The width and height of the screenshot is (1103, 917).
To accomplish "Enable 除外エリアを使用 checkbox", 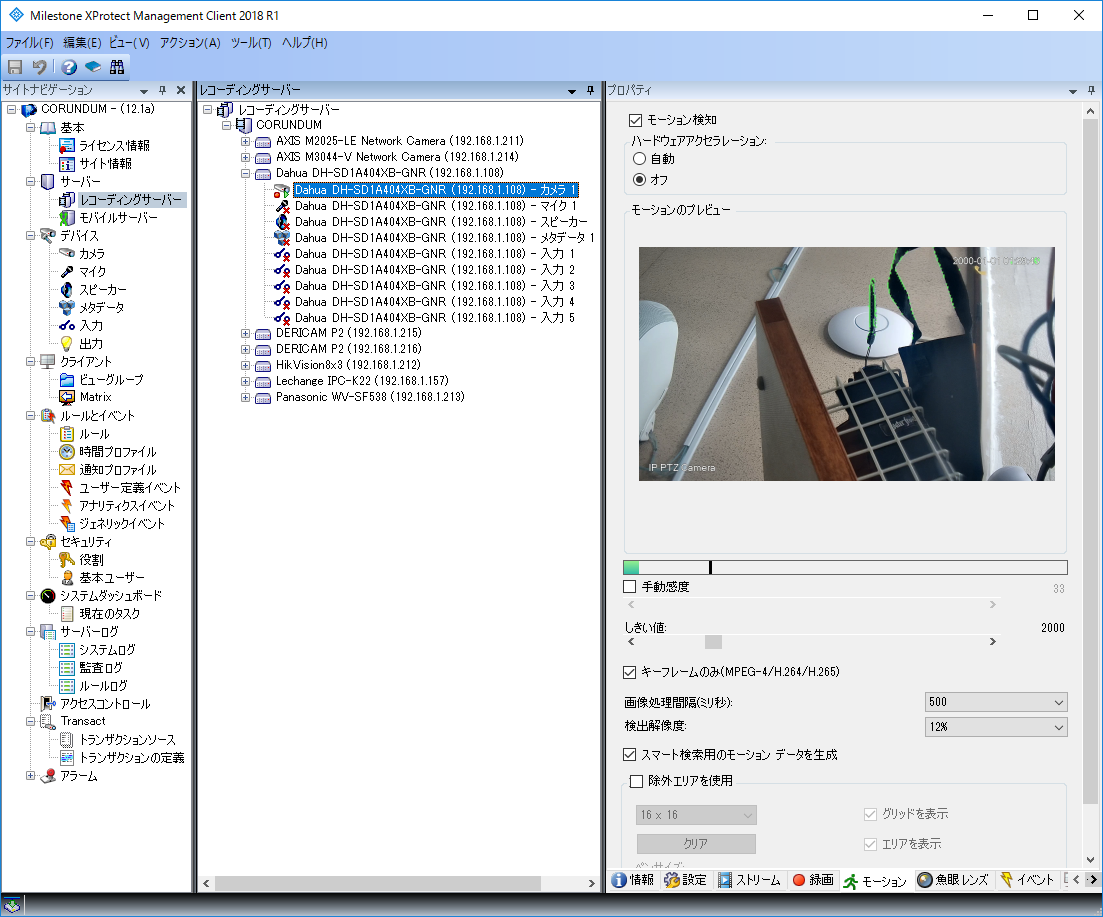I will pos(637,781).
